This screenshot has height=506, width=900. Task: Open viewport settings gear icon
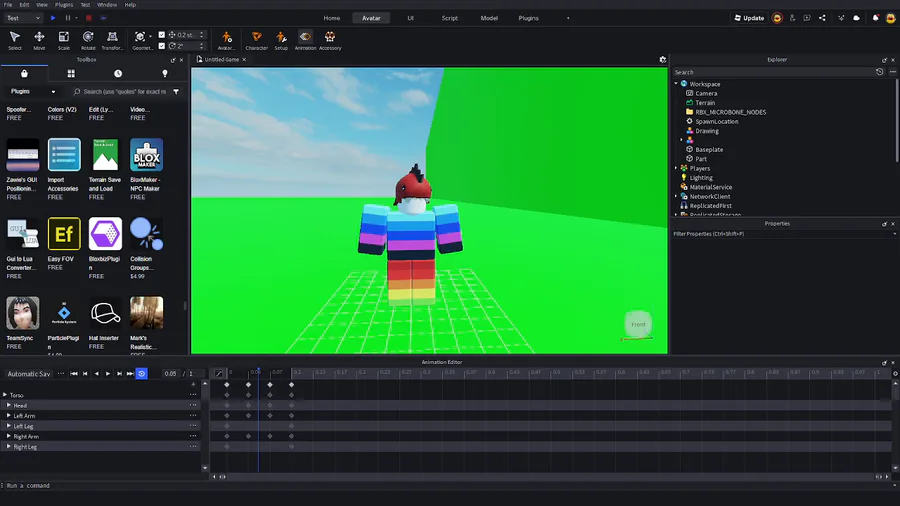(662, 60)
